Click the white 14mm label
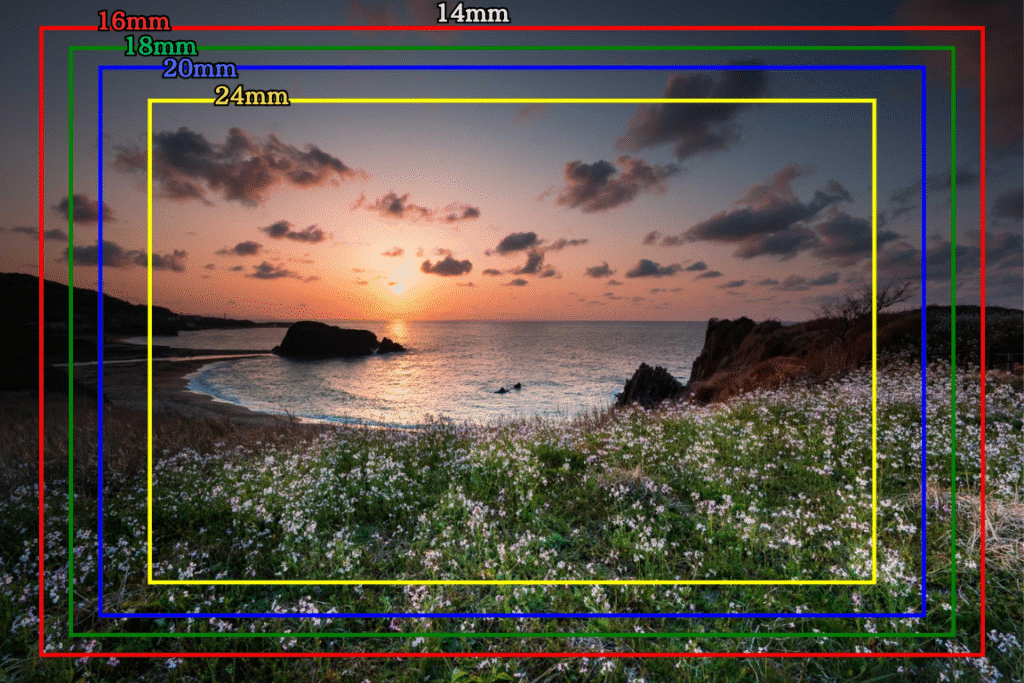Screen dimensions: 1024x683 (x=472, y=14)
